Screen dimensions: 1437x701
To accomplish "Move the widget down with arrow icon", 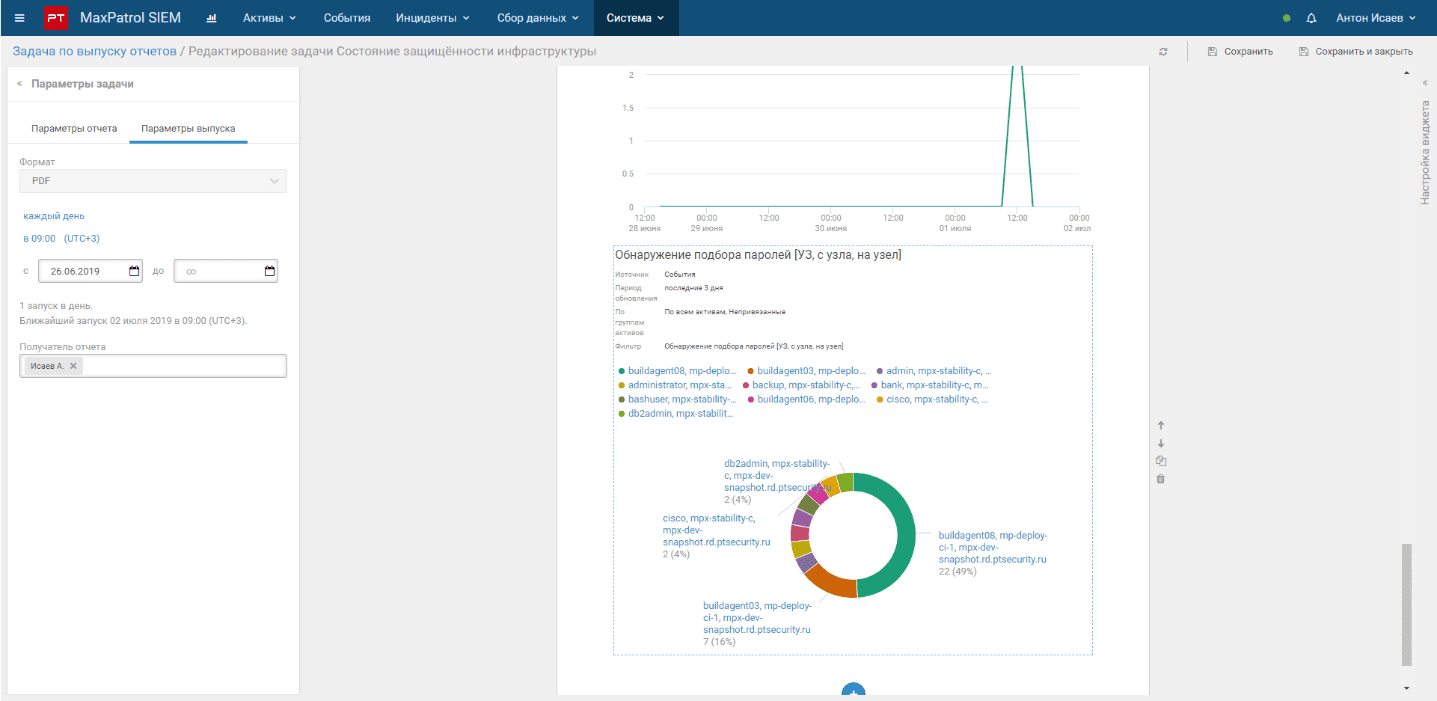I will (1160, 443).
